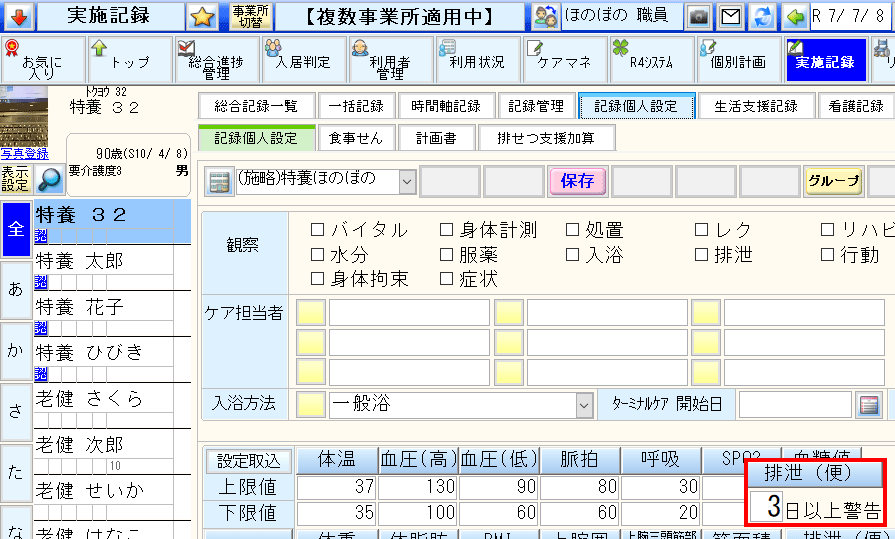Enable the バイタル checkbox
The height and width of the screenshot is (539, 895).
pyautogui.click(x=318, y=230)
